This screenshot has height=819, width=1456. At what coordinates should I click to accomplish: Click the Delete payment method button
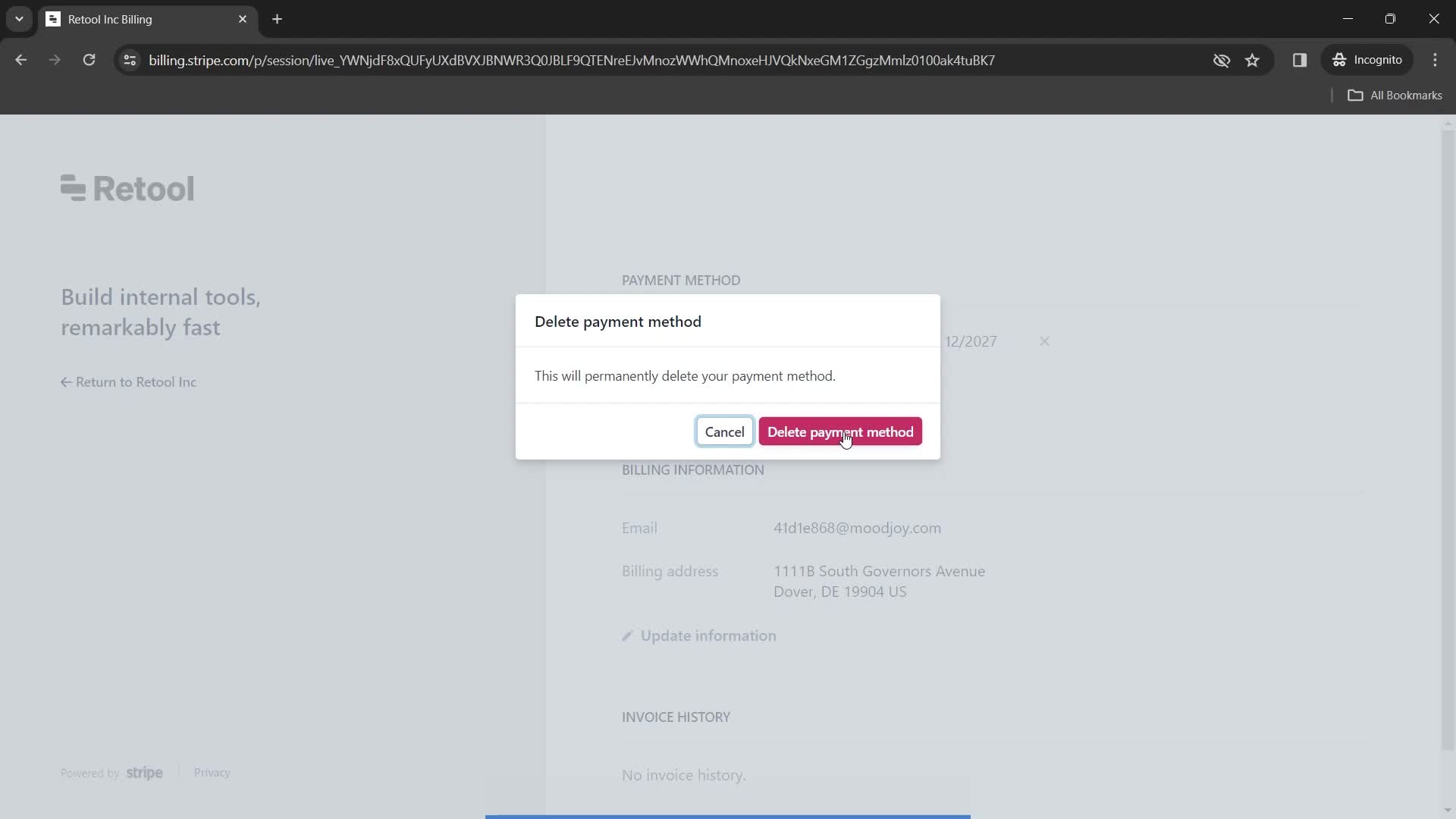click(x=841, y=431)
